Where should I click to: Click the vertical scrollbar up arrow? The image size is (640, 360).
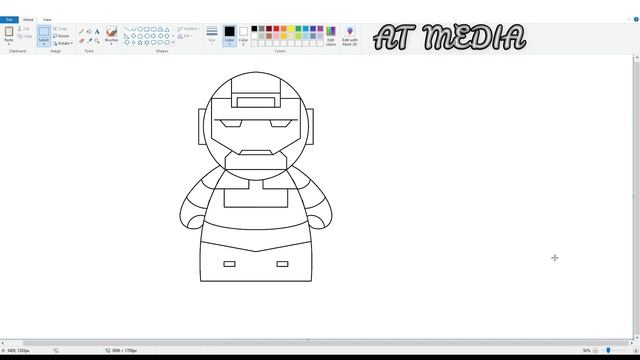coord(636,58)
